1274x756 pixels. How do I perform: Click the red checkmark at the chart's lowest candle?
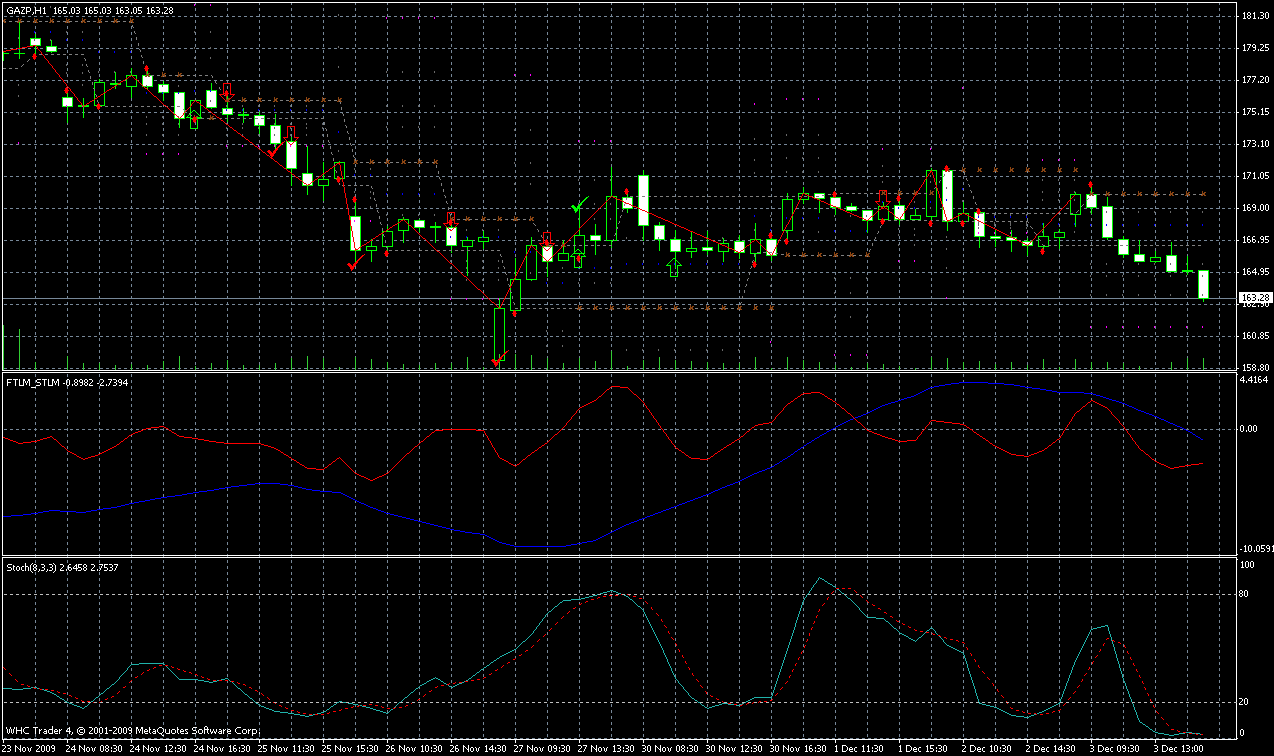497,364
